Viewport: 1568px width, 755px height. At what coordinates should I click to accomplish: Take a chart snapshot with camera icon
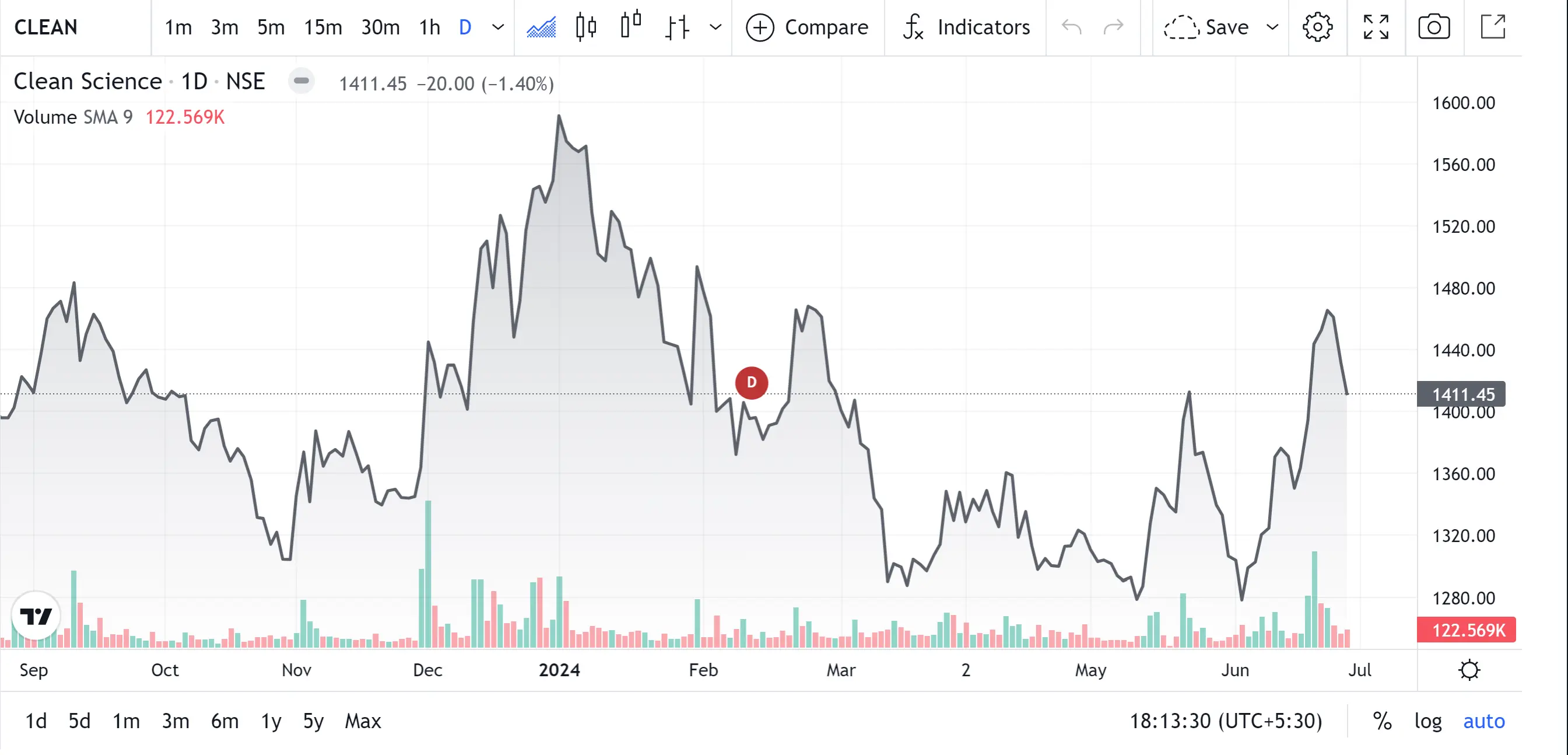point(1434,27)
